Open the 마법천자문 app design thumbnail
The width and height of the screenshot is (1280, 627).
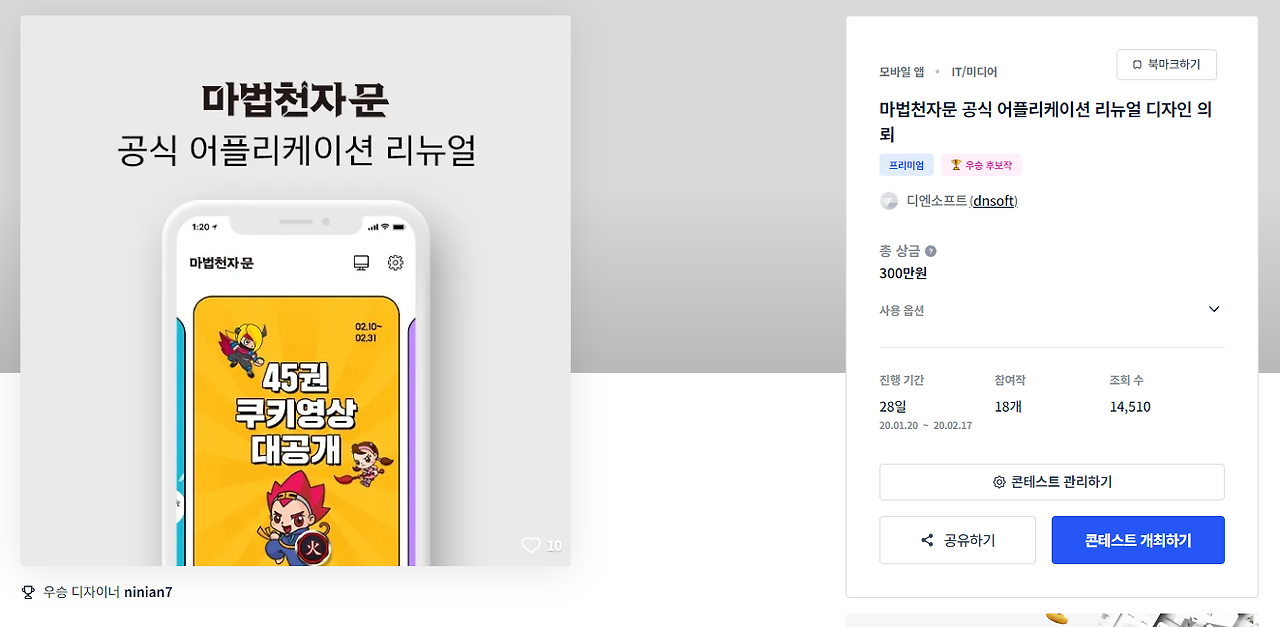coord(295,290)
